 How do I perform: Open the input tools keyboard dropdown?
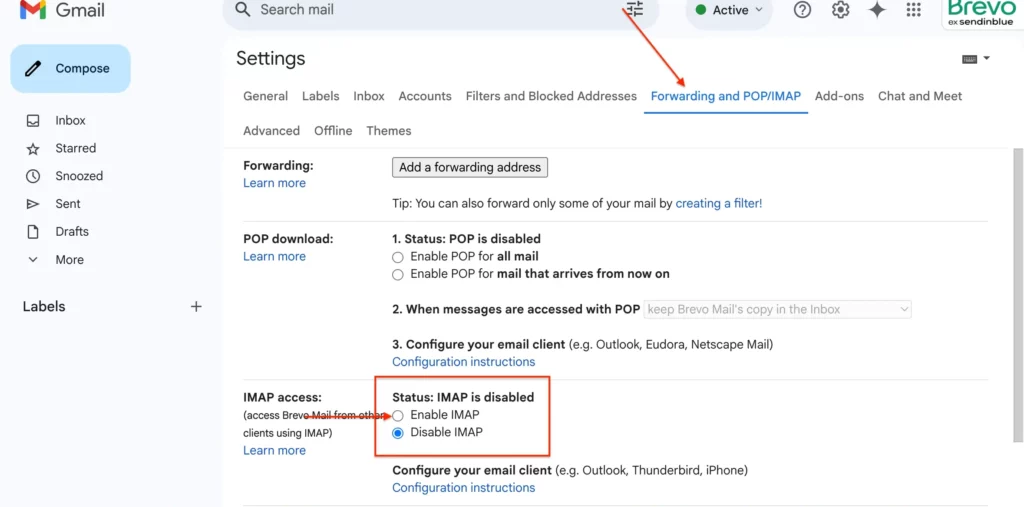coord(976,59)
